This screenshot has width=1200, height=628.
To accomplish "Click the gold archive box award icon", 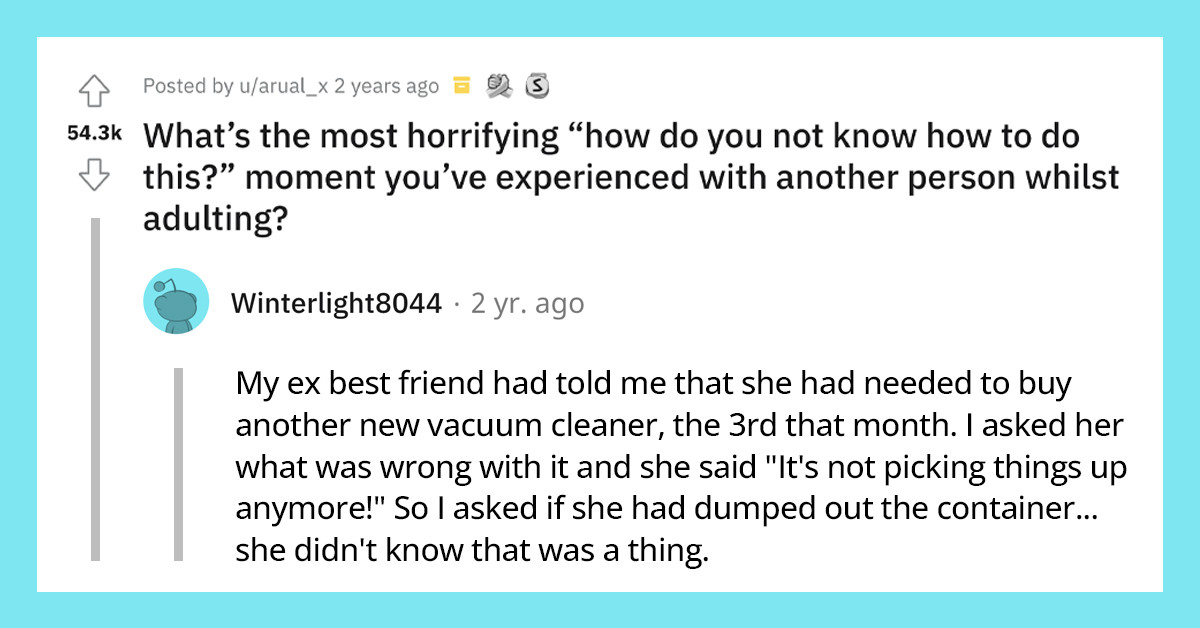I will click(x=461, y=86).
